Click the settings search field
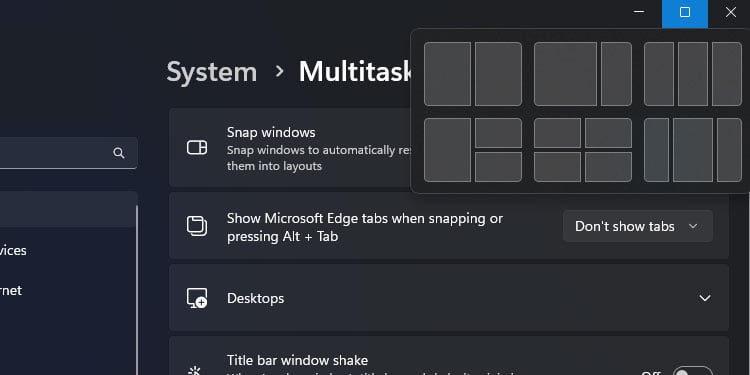This screenshot has height=375, width=750. click(x=68, y=153)
